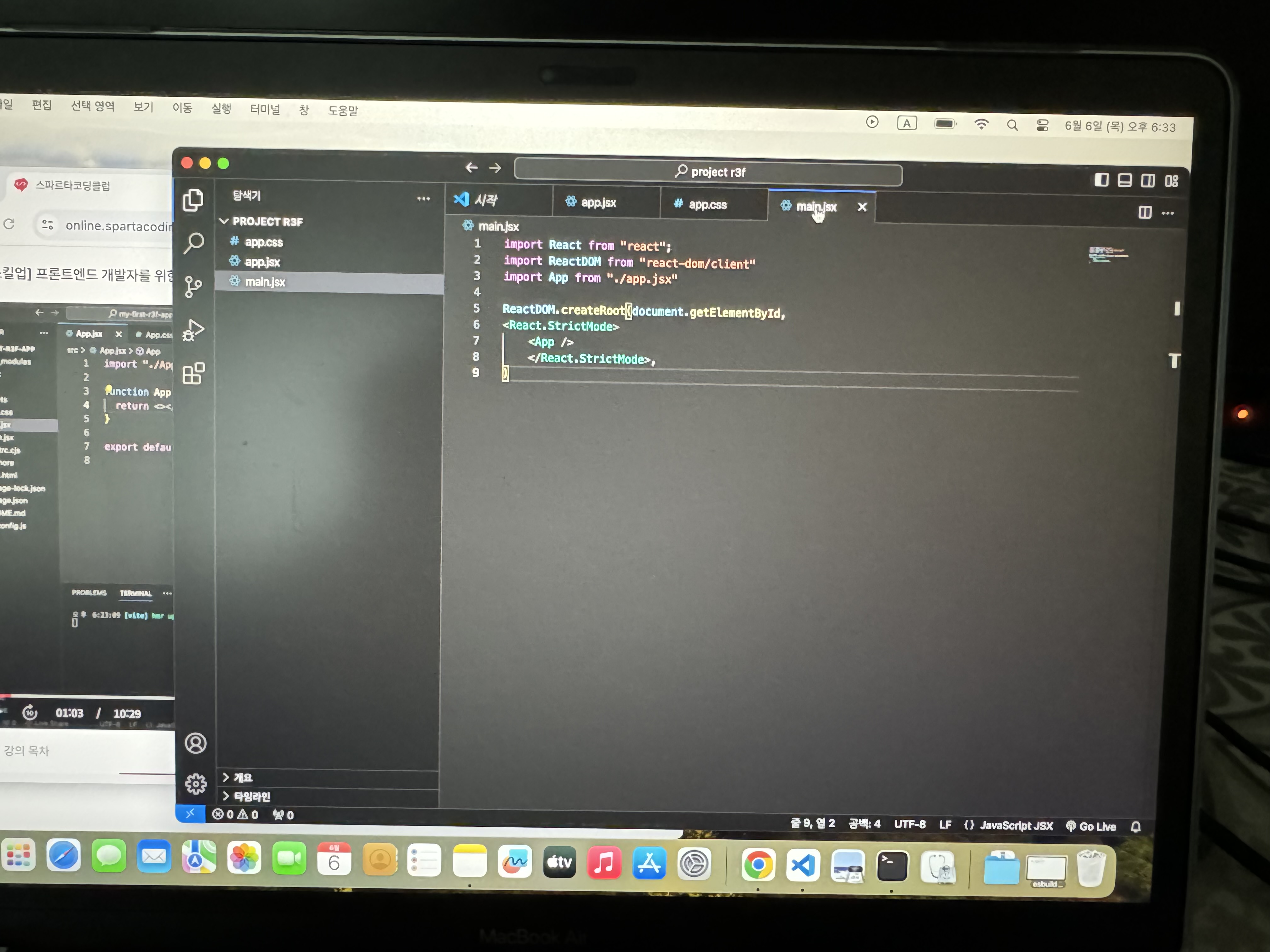Click the project r3f command search box
The image size is (1270, 952).
[708, 172]
